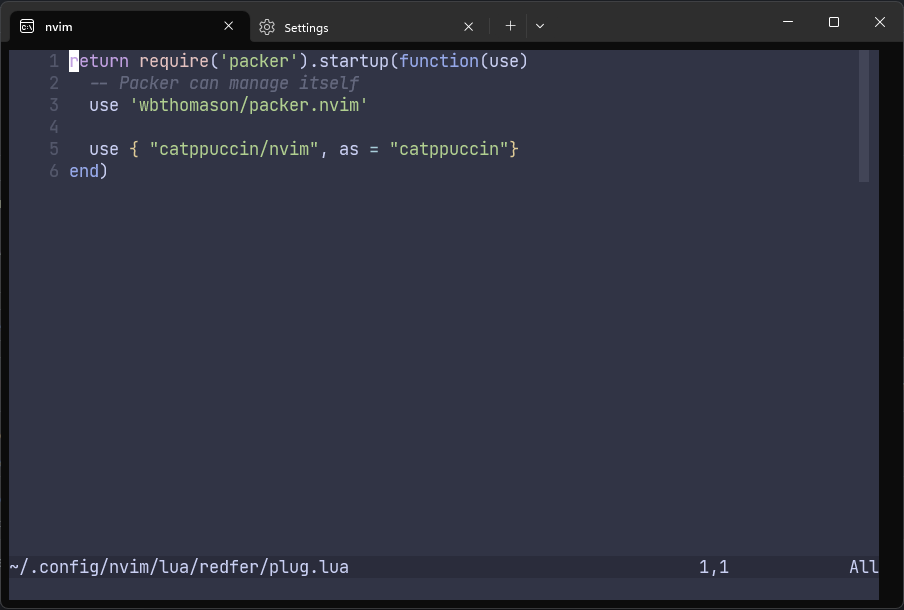The height and width of the screenshot is (610, 904).
Task: Expand the tab options arrow next to plus
Action: [x=540, y=26]
